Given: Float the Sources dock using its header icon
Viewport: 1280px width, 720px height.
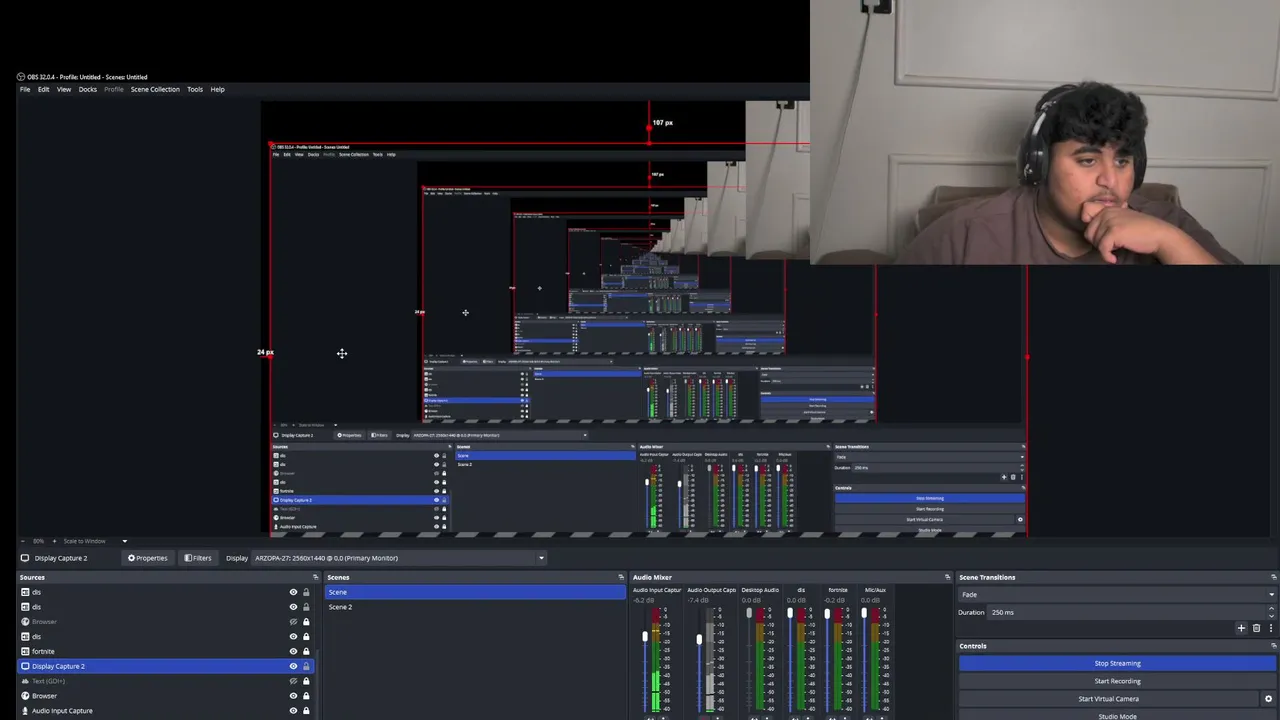Looking at the screenshot, I should click(315, 577).
